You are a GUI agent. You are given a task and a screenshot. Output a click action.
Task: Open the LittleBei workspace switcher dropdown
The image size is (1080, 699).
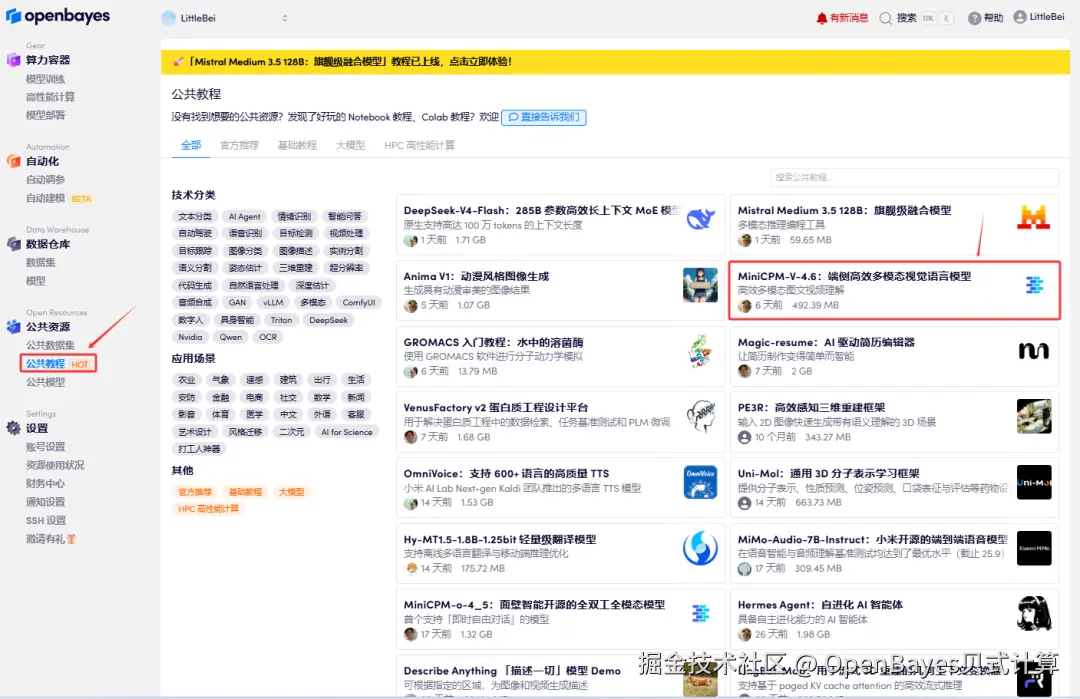(225, 18)
